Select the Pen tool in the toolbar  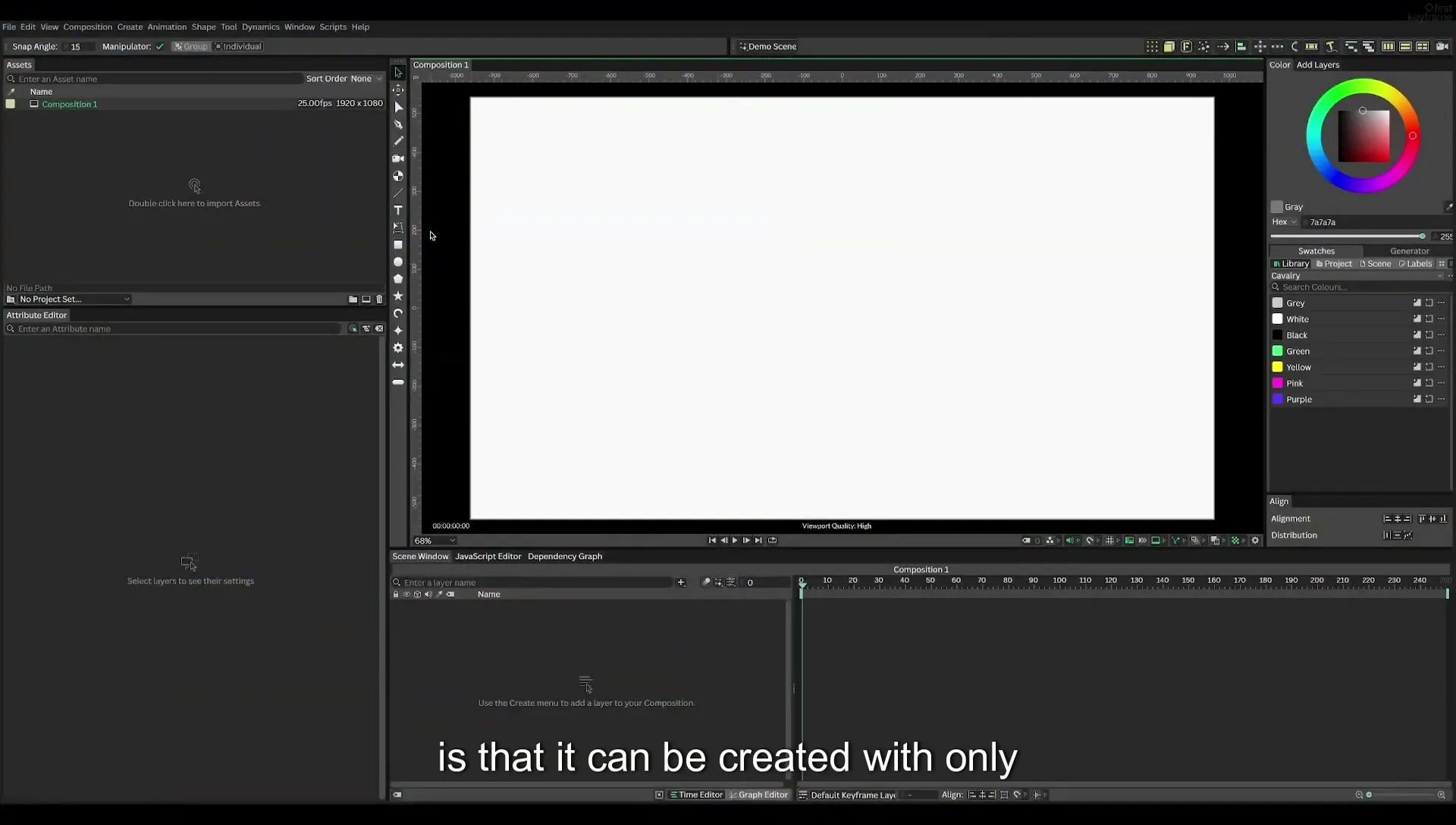click(x=398, y=124)
